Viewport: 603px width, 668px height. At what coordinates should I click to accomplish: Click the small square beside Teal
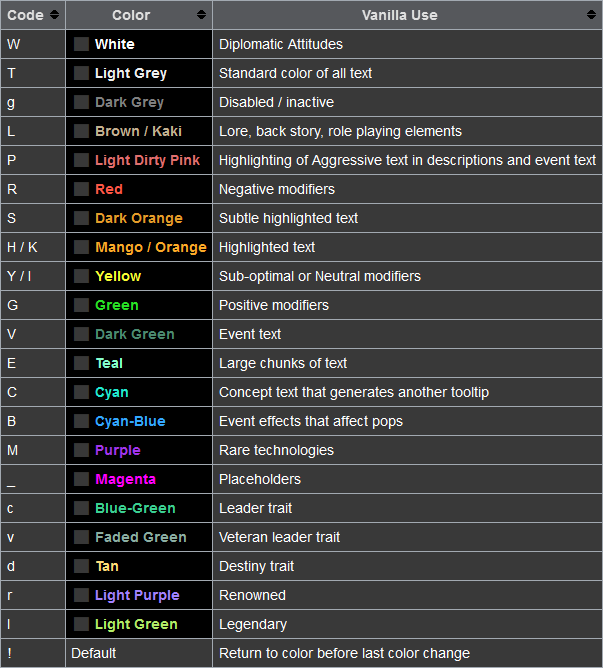[81, 363]
